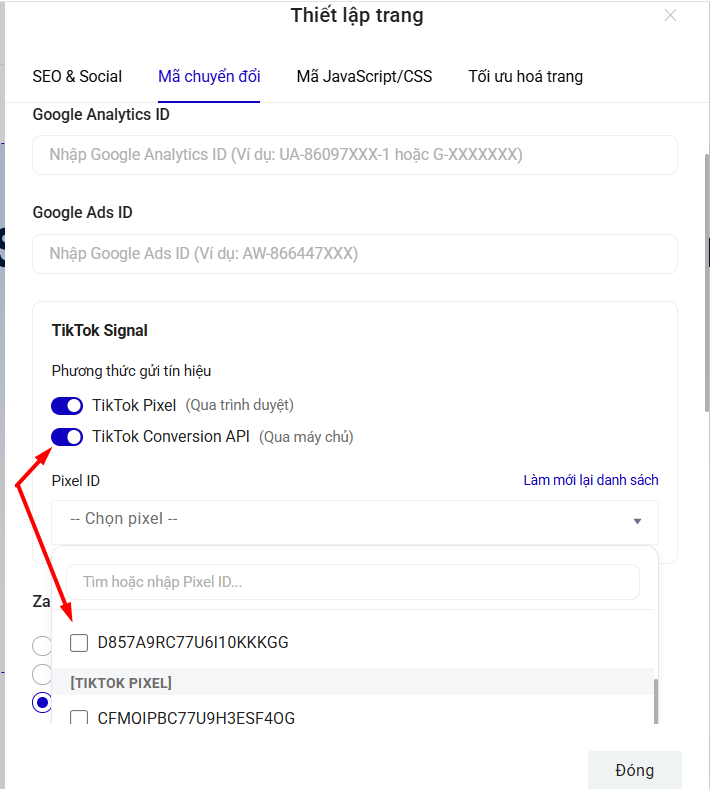Tick the CFMOIPBC77U9H3ESF4OG pixel checkbox
The image size is (710, 789).
click(x=79, y=717)
